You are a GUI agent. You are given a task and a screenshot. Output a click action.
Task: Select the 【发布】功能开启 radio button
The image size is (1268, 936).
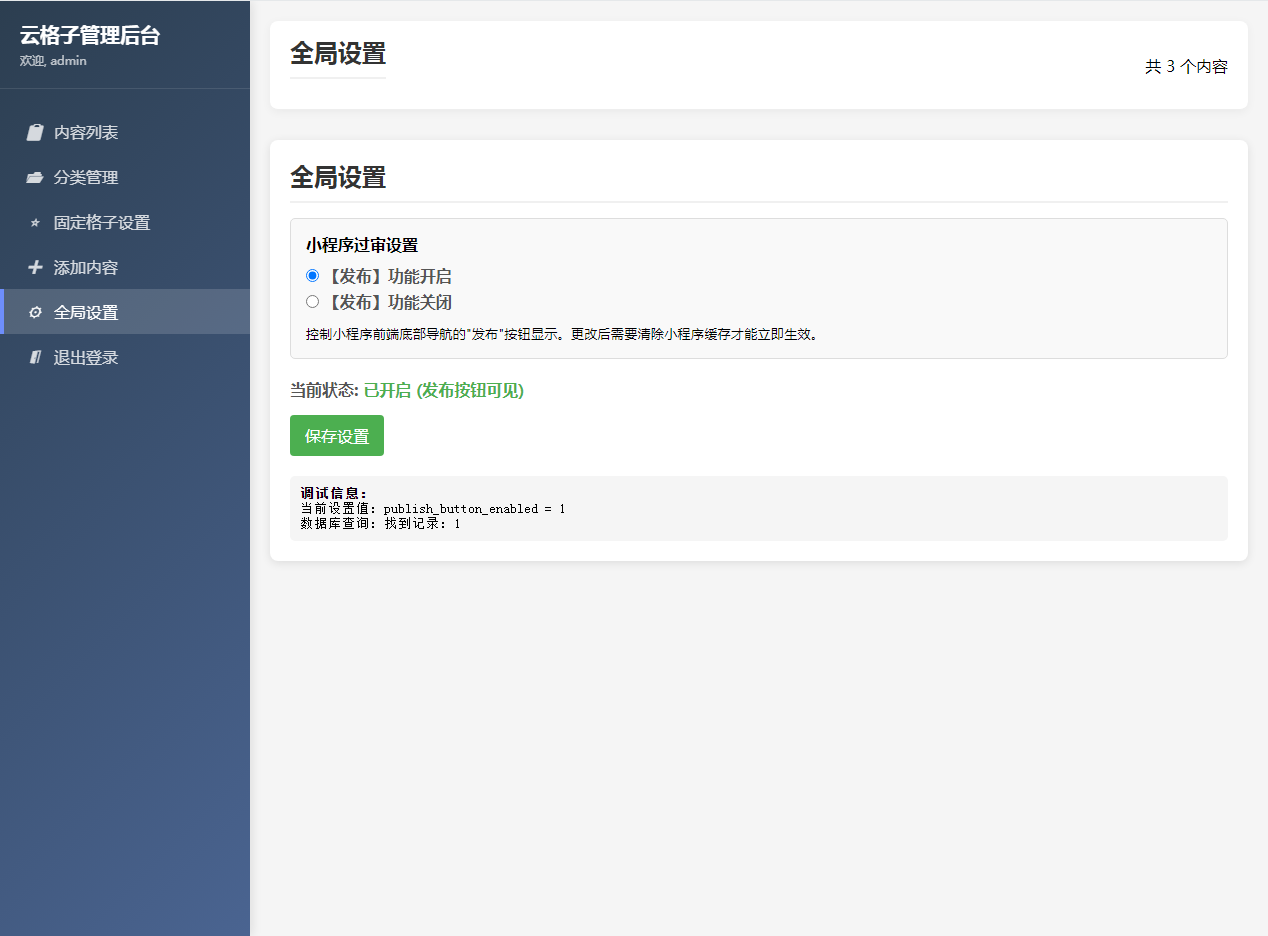(312, 276)
